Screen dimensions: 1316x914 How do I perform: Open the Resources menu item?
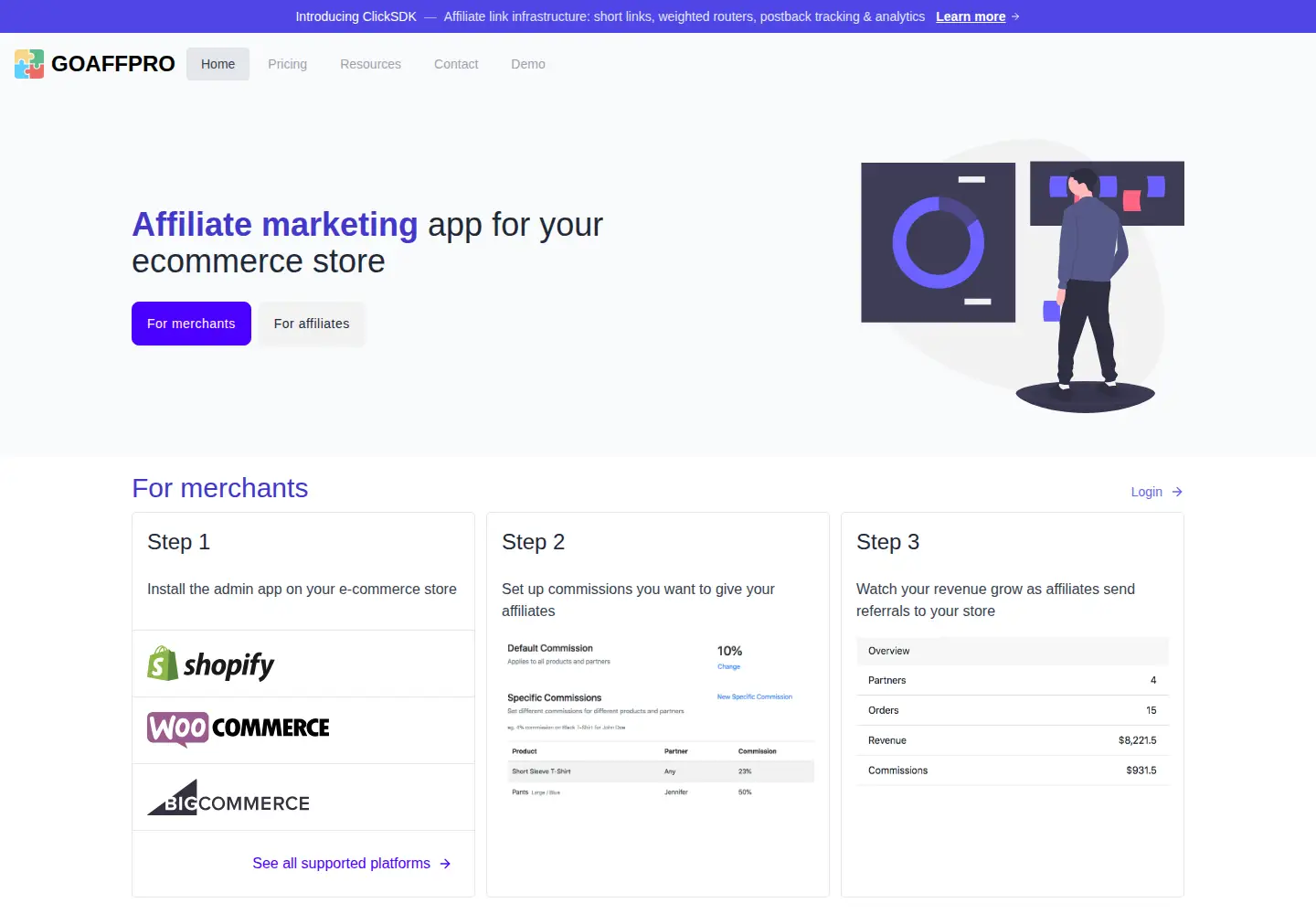(370, 64)
